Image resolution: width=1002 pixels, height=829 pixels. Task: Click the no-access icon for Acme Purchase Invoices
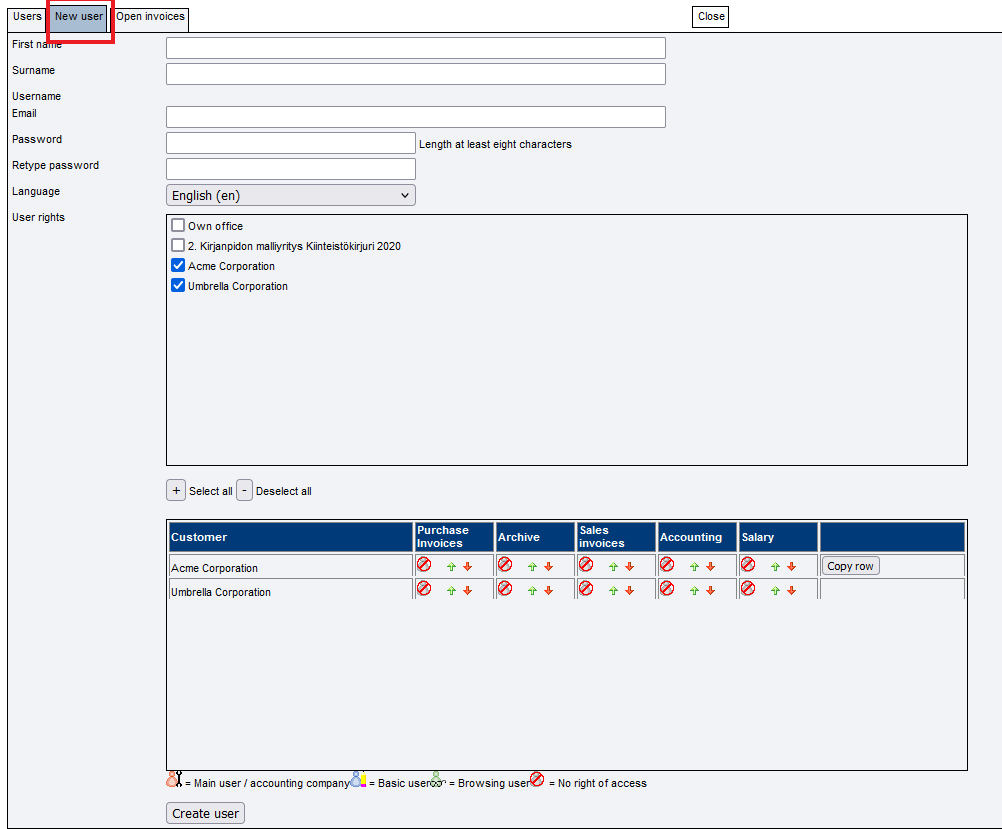click(424, 564)
